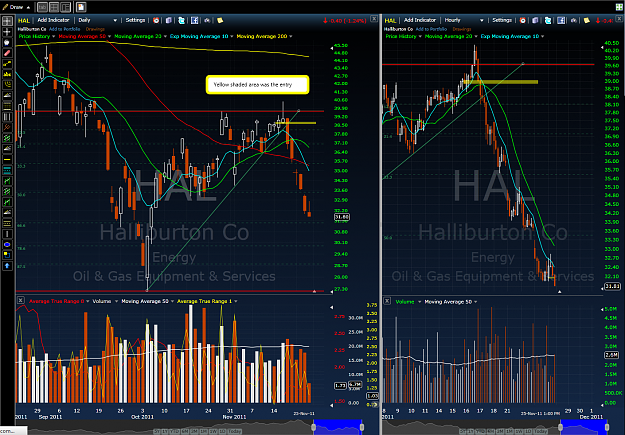Click the alert clock icon in the Hourly chart toolbar
Viewport: 625px width, 435px height.
click(x=523, y=20)
